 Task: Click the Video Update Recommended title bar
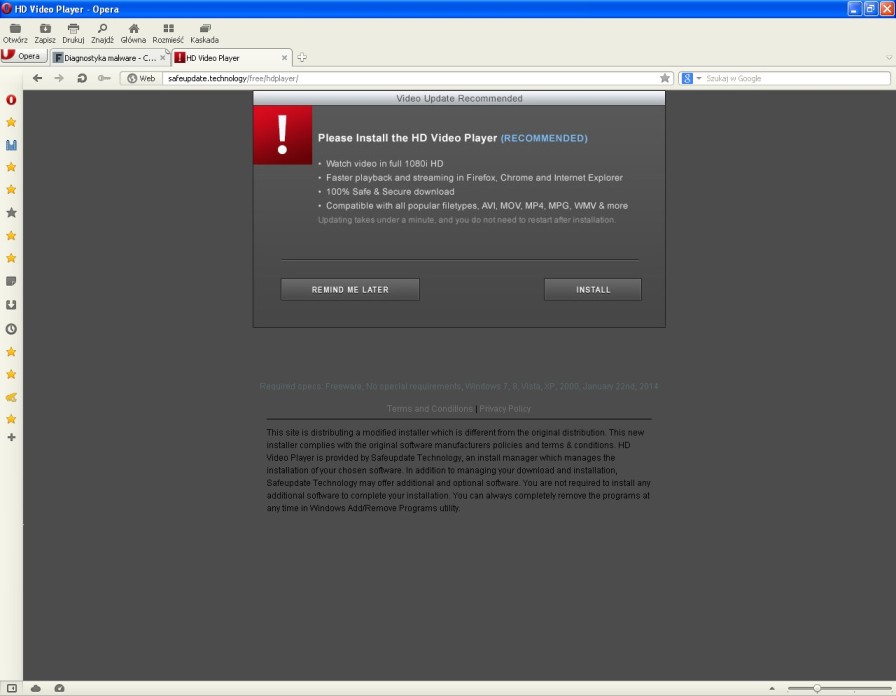pos(459,98)
